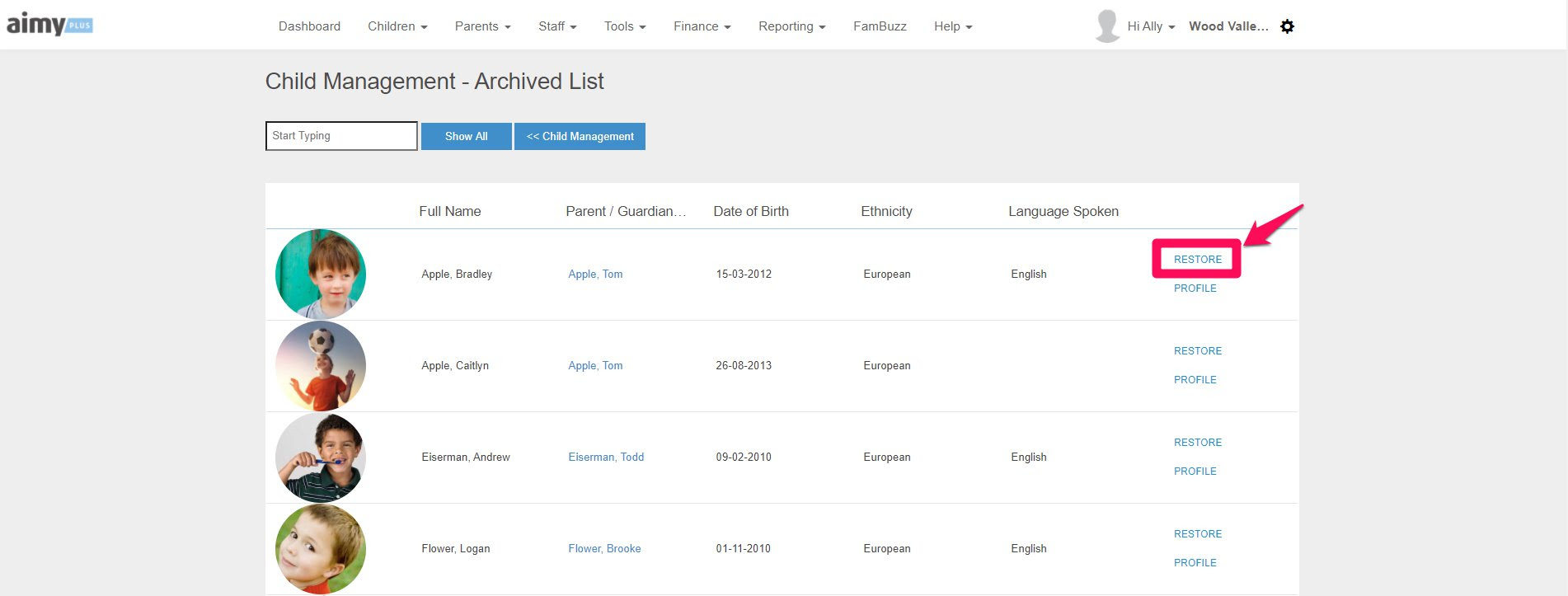Open the FamBuzz menu item
This screenshot has width=1568, height=596.
[x=880, y=26]
